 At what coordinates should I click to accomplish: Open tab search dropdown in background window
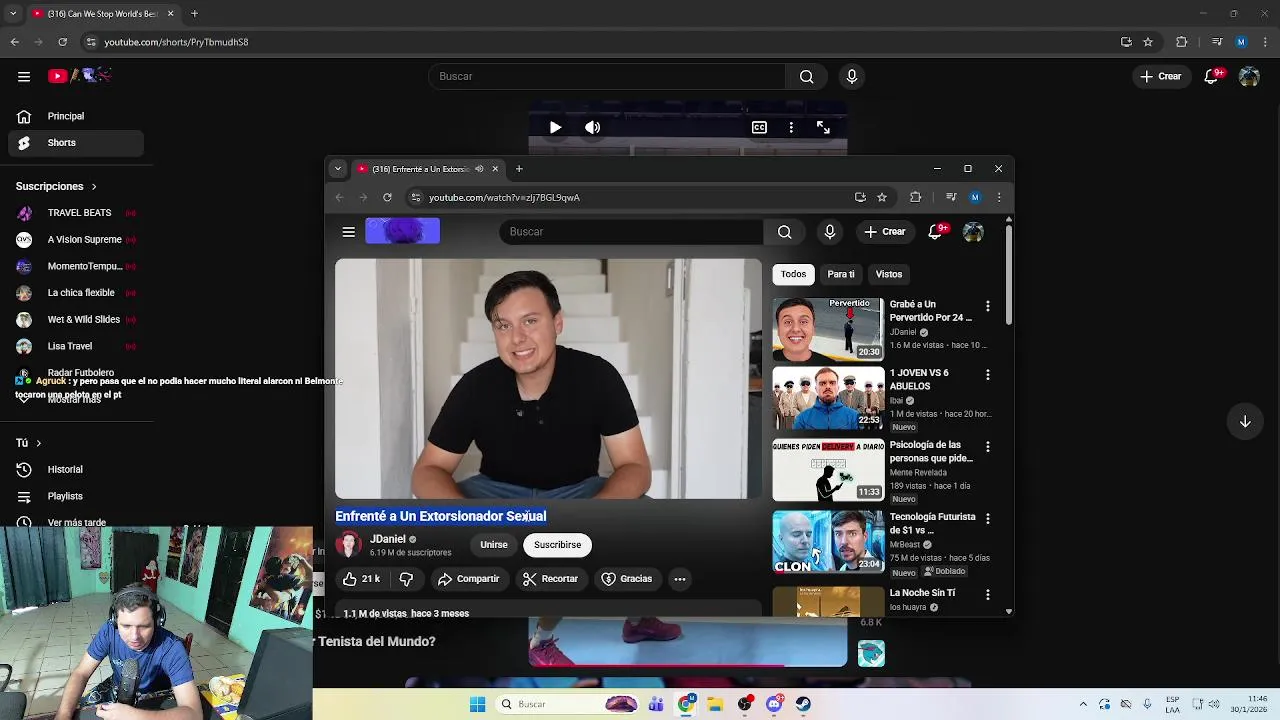click(x=13, y=14)
